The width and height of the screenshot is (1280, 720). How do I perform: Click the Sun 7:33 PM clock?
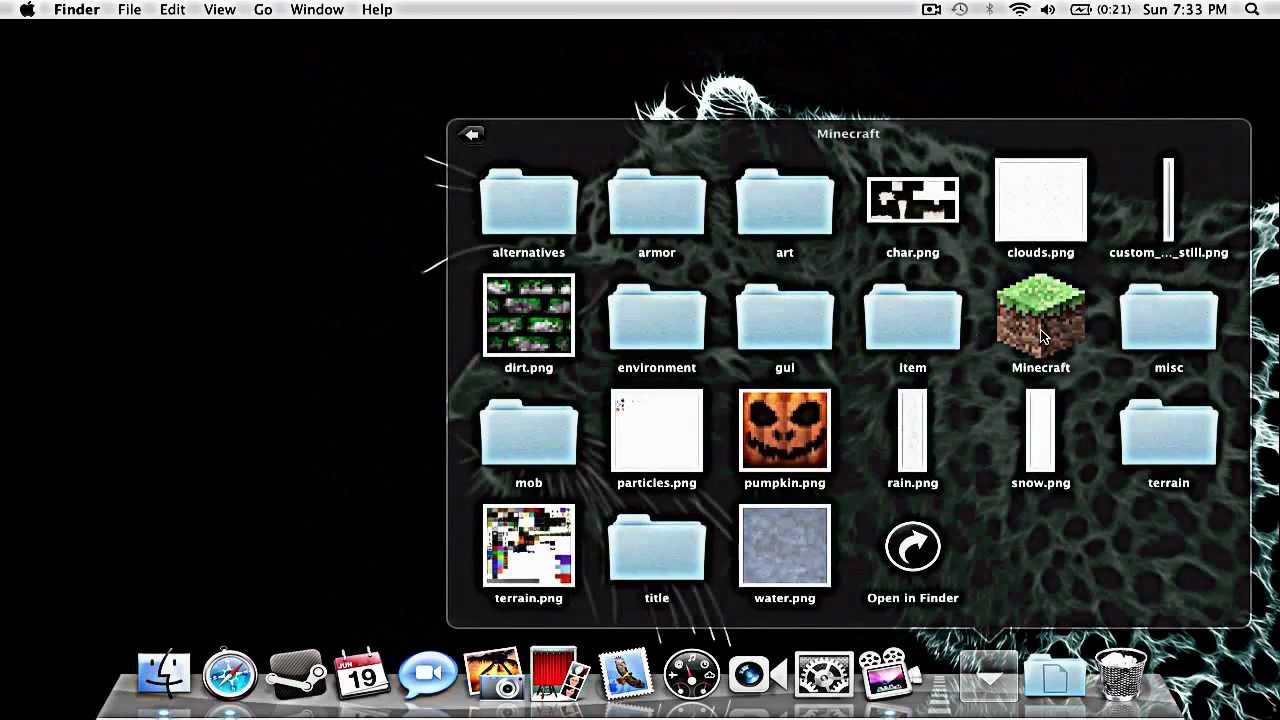(1184, 10)
